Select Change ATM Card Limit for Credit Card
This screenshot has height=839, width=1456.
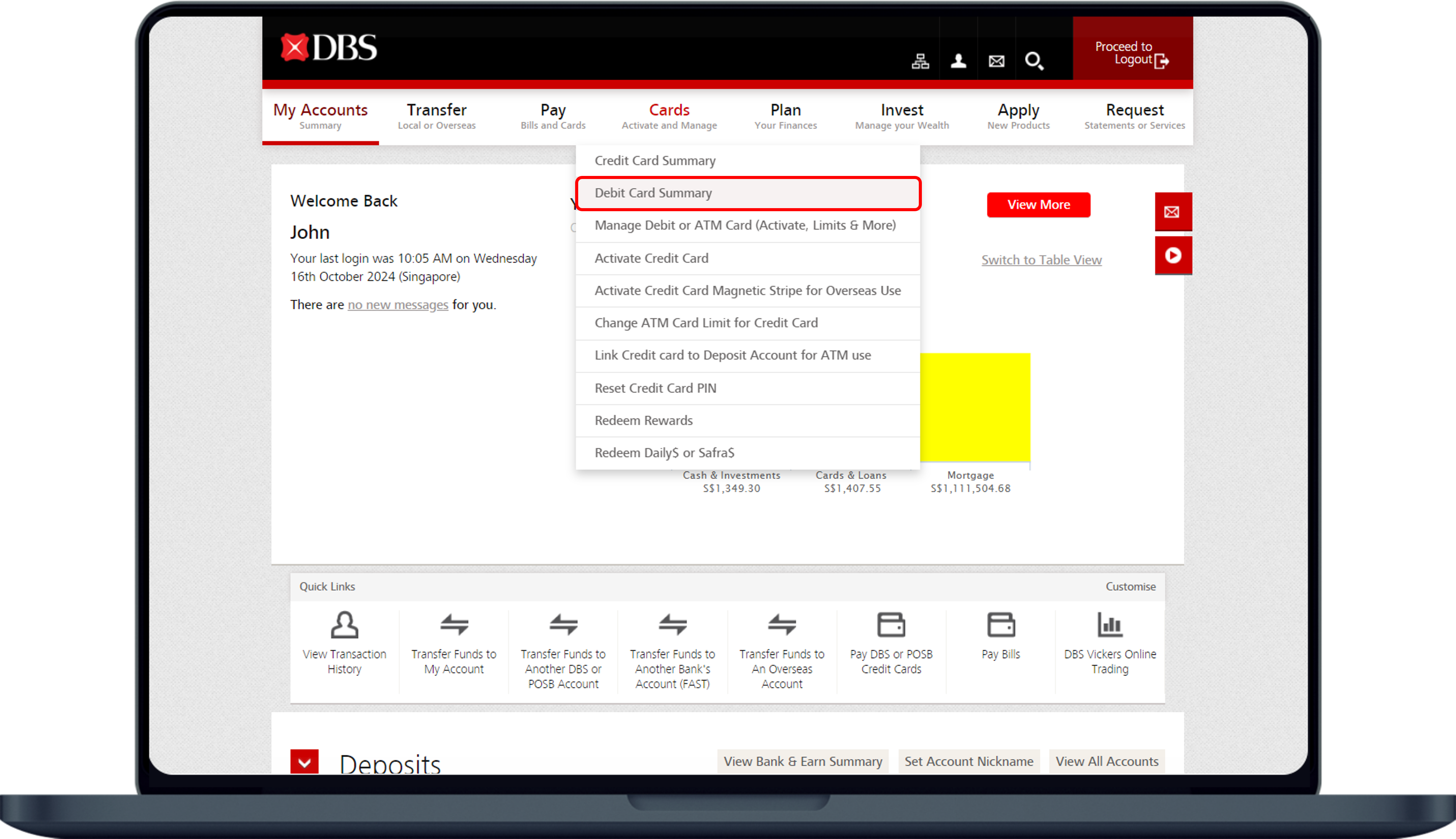click(x=748, y=323)
